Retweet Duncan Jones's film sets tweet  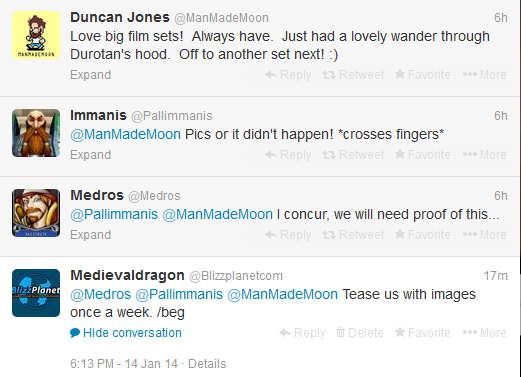pyautogui.click(x=353, y=75)
